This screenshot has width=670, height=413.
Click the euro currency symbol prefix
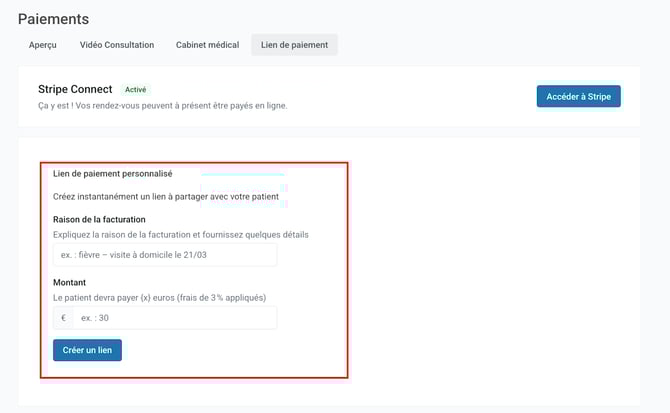click(x=63, y=318)
